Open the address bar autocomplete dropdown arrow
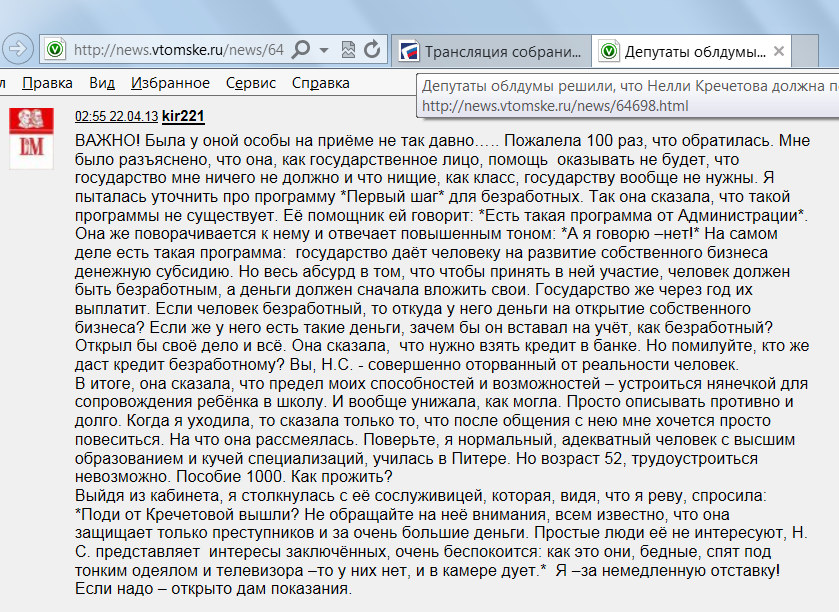The width and height of the screenshot is (839, 612). tap(324, 50)
